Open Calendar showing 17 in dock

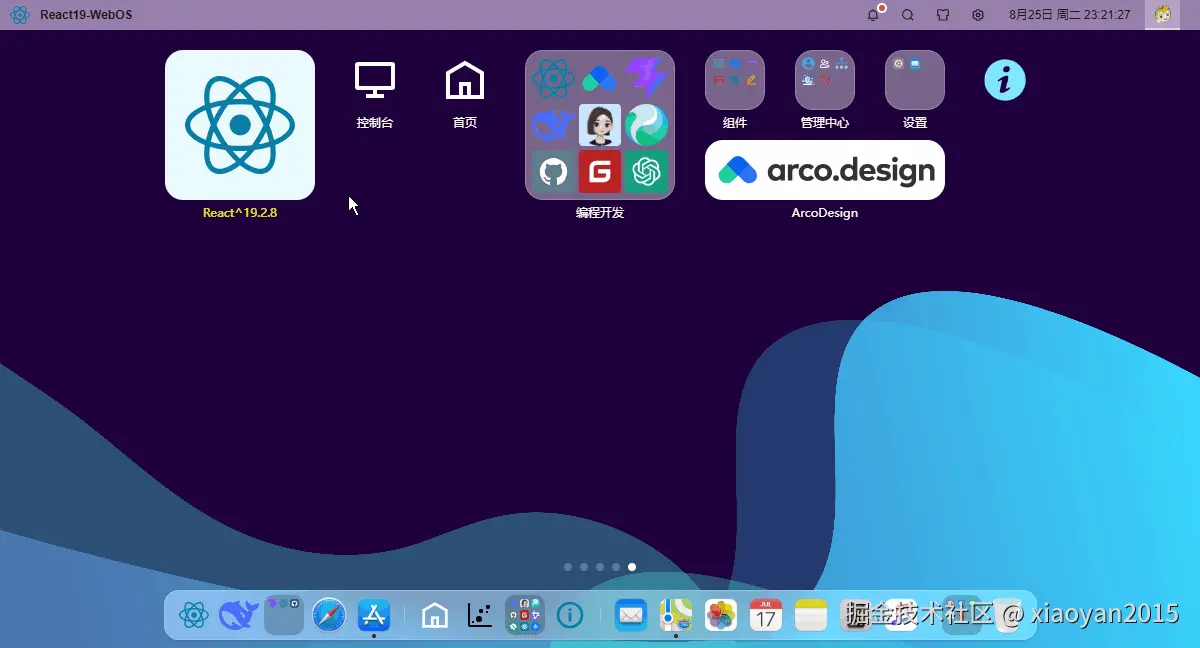pos(766,615)
